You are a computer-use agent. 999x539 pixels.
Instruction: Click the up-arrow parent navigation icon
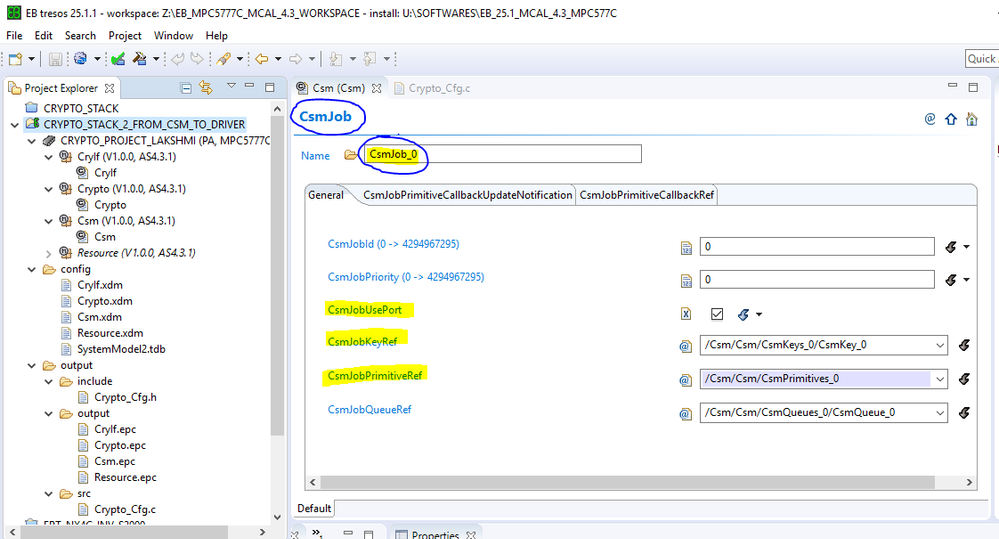pos(951,119)
